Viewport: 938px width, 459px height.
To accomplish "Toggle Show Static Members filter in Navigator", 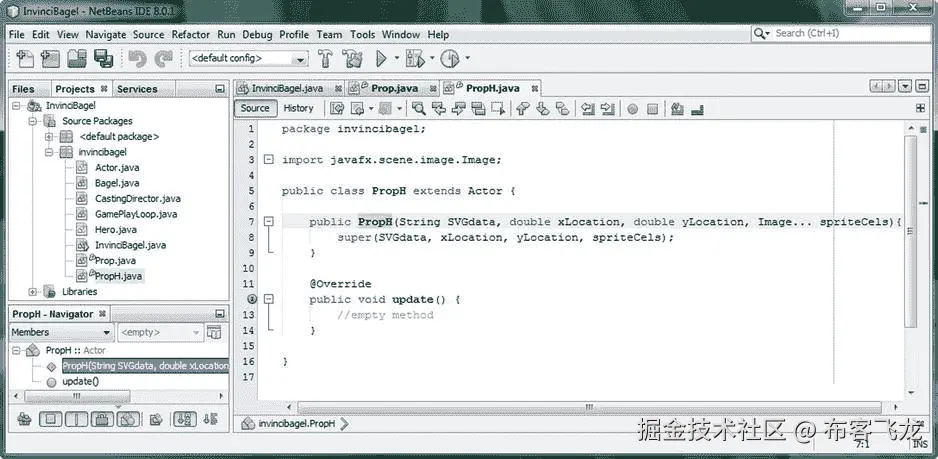I will pyautogui.click(x=77, y=420).
